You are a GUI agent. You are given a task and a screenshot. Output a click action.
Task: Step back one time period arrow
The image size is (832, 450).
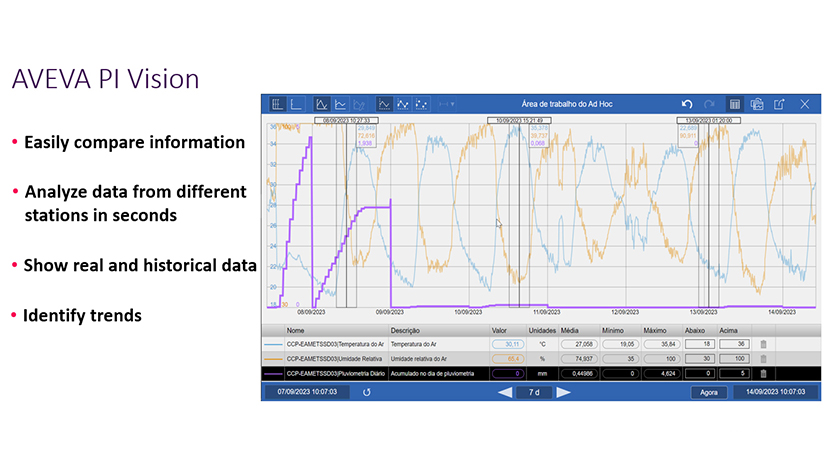pos(505,392)
